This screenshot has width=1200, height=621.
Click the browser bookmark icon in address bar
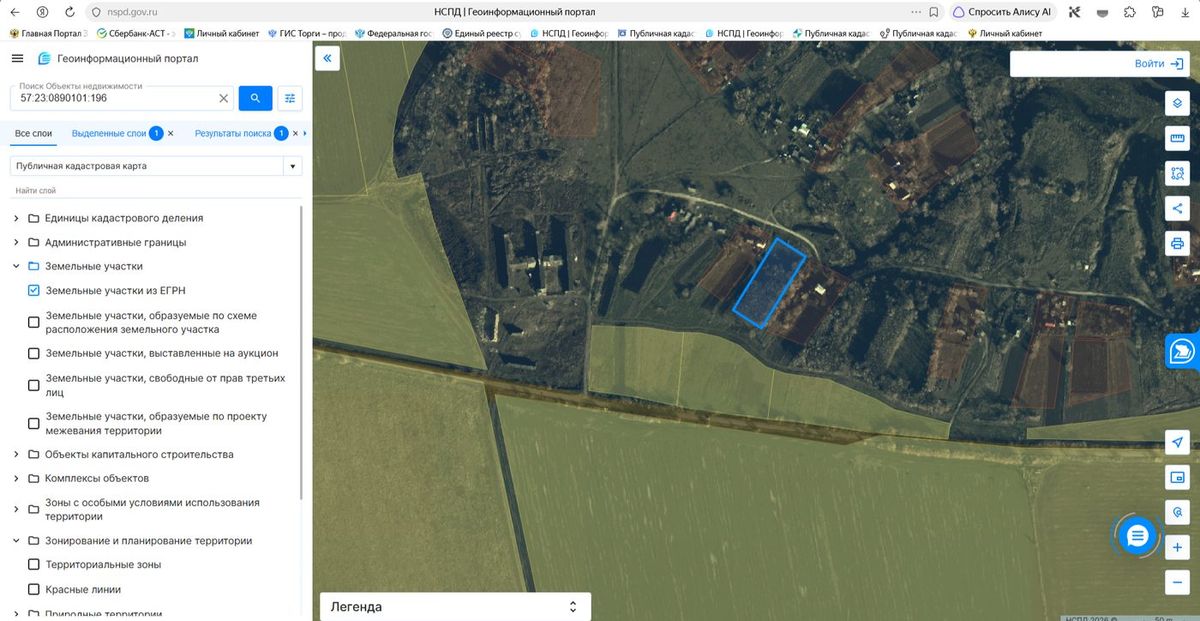pyautogui.click(x=933, y=12)
